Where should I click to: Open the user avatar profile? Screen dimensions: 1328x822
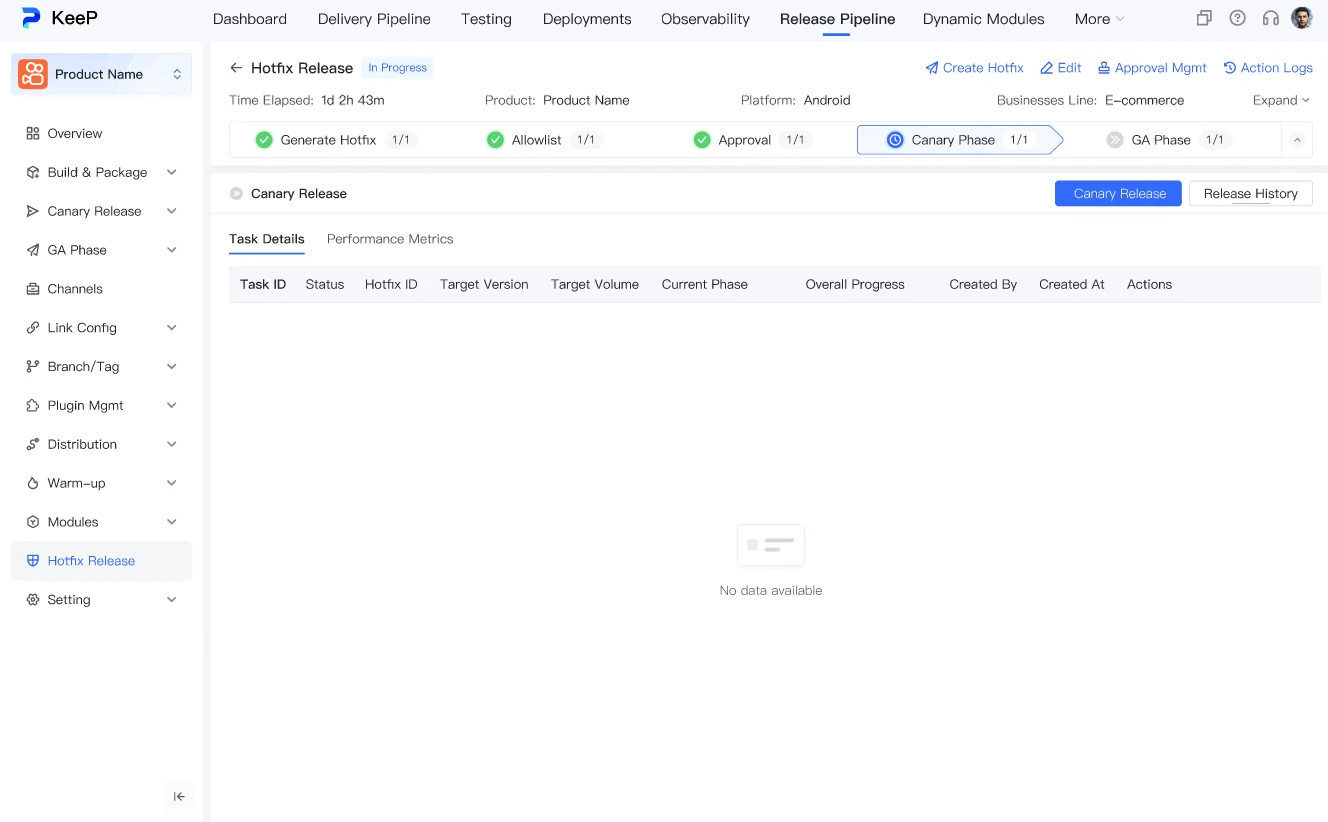[x=1302, y=18]
